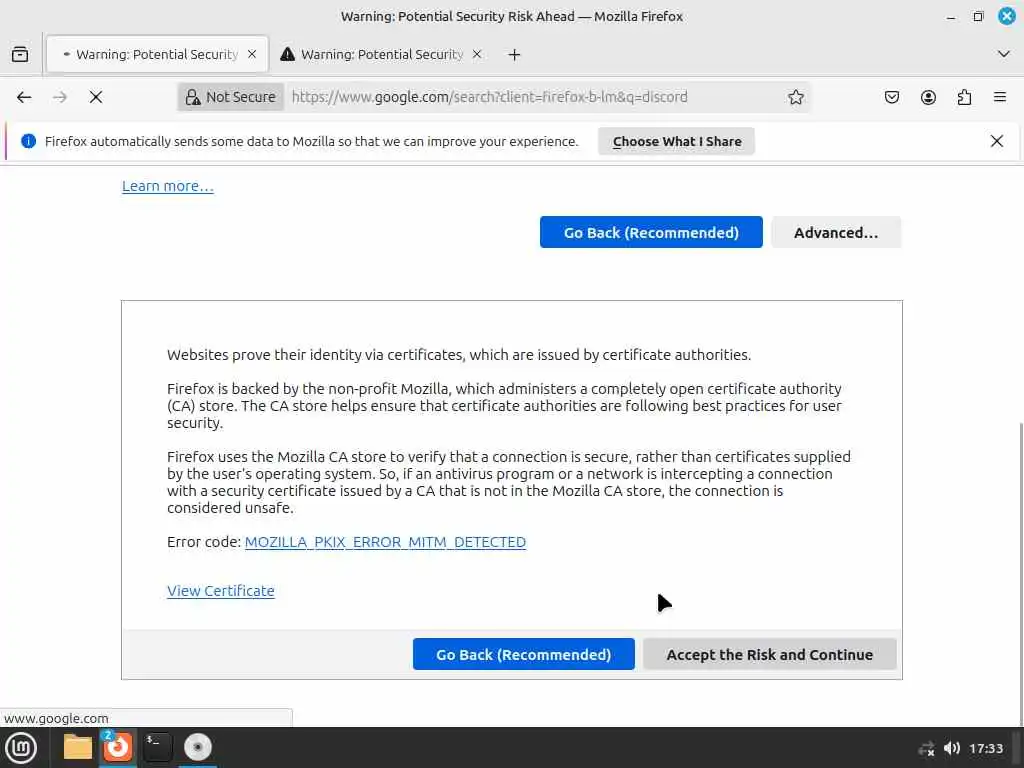The image size is (1024, 768).
Task: Click the upper Go Back (Recommended) button
Action: click(651, 232)
